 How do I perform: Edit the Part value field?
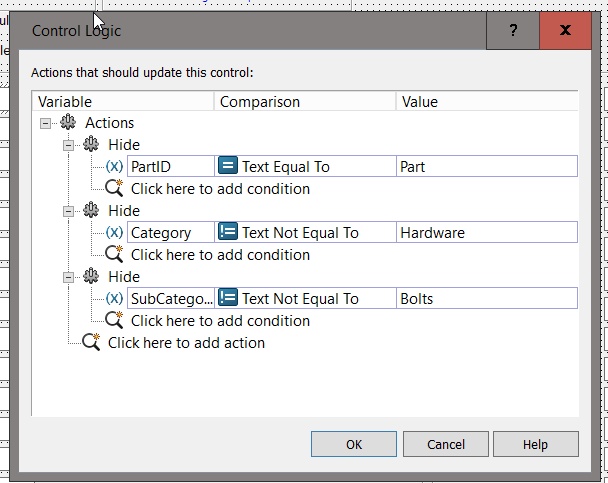tap(487, 166)
